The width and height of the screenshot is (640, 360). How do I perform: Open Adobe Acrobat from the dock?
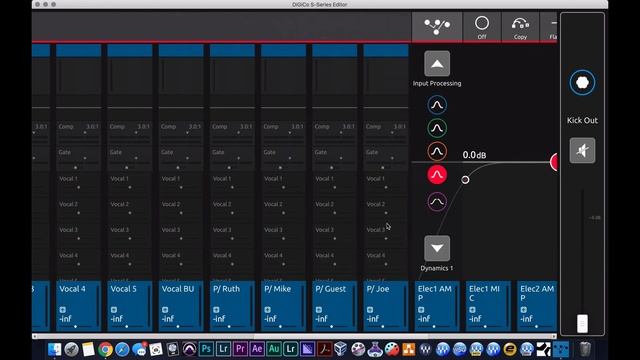[325, 349]
